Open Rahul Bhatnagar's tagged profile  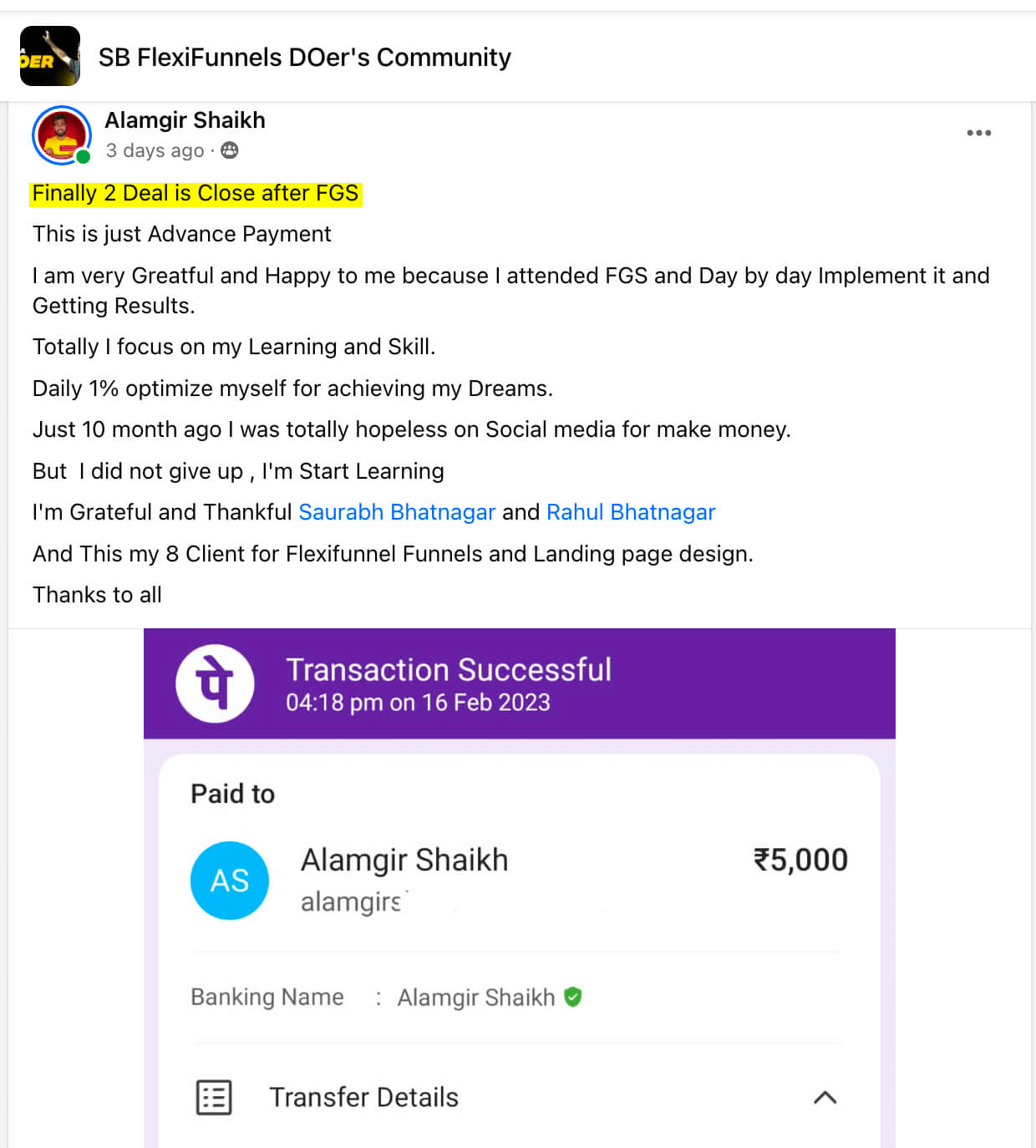pos(631,512)
